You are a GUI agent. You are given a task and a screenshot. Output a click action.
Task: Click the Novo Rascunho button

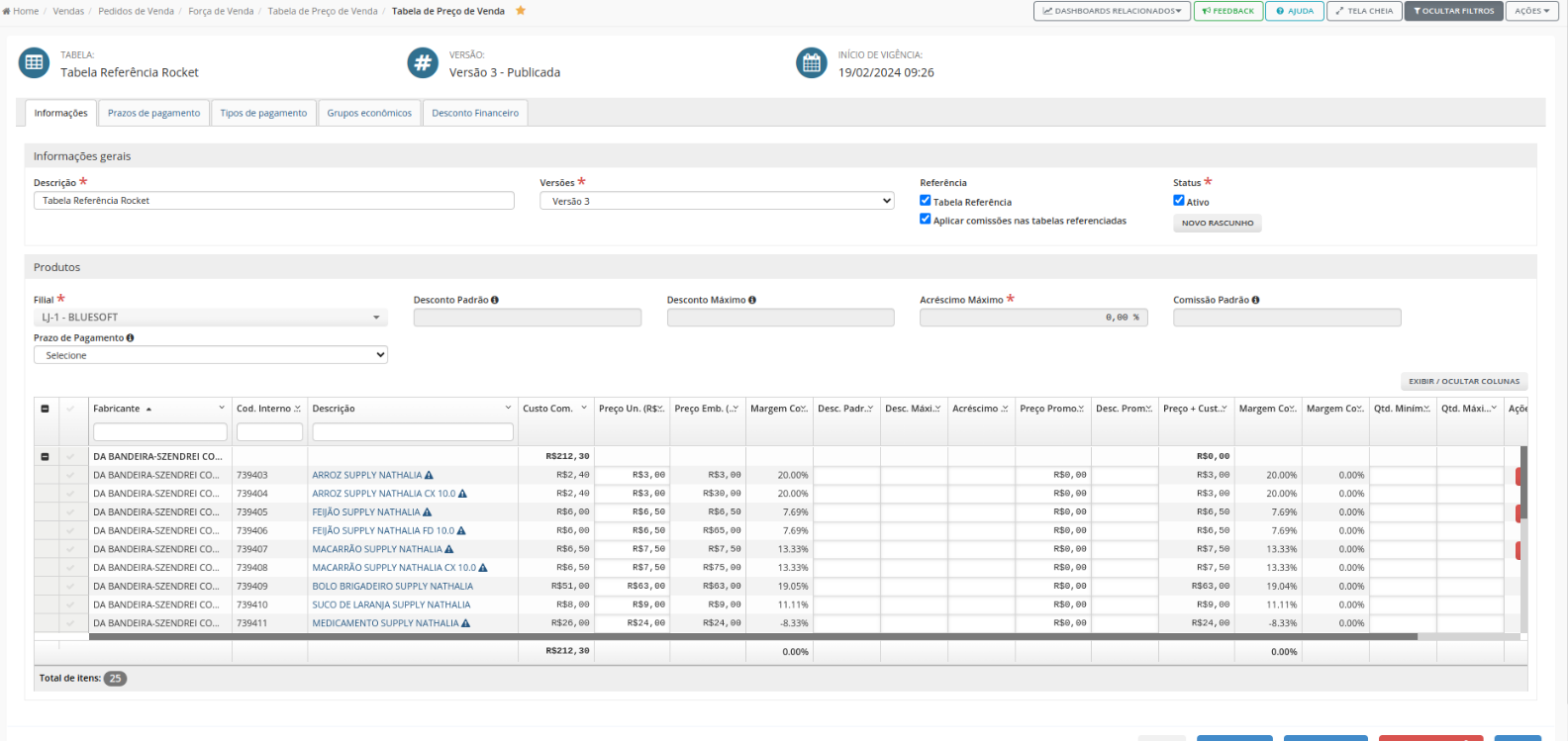[x=1217, y=224]
